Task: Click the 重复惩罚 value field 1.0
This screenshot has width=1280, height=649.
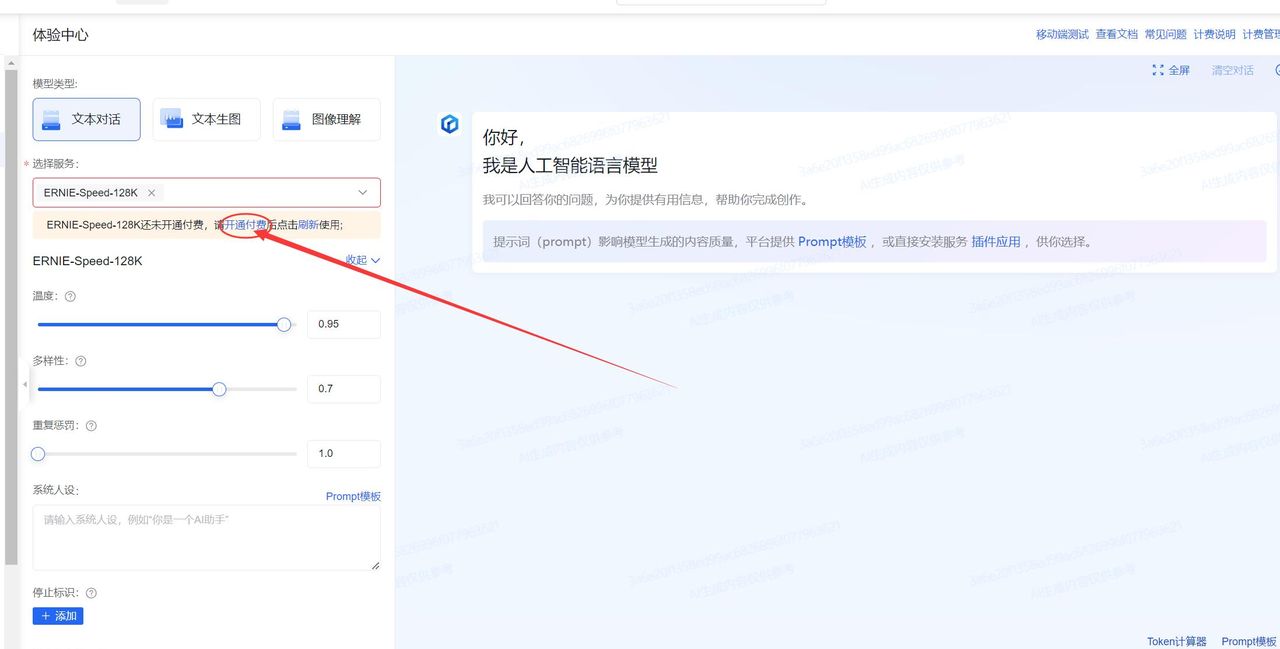Action: [344, 454]
